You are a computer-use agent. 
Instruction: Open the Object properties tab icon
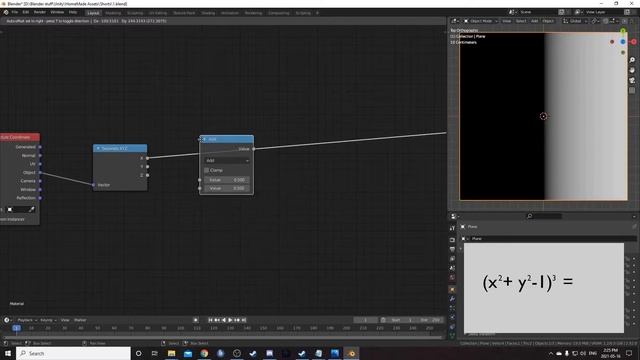452,289
